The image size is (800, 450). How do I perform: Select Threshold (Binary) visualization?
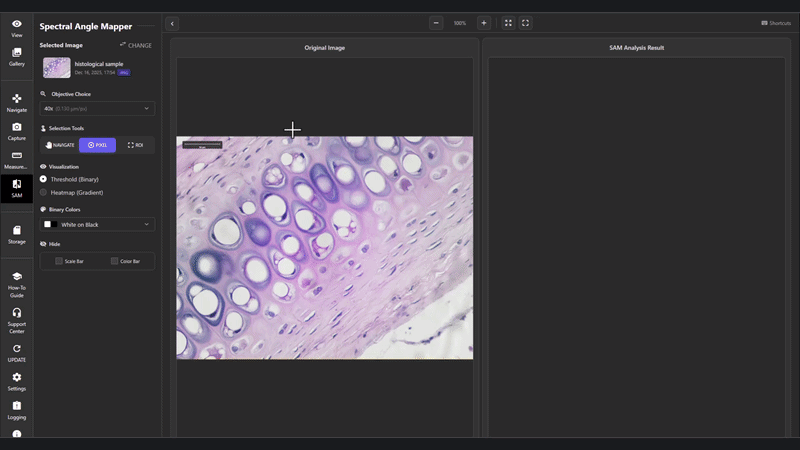tap(69, 180)
